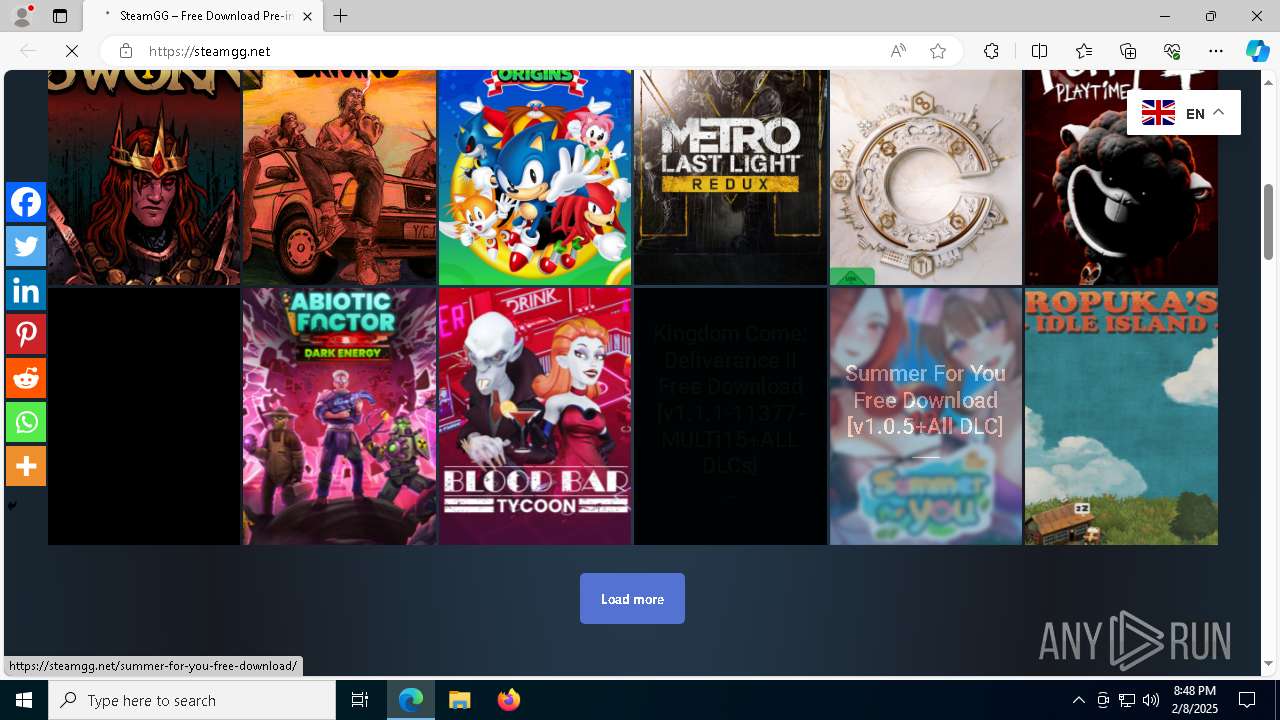Hide the social share sidebar arrow
This screenshot has height=720, width=1280.
(x=12, y=505)
